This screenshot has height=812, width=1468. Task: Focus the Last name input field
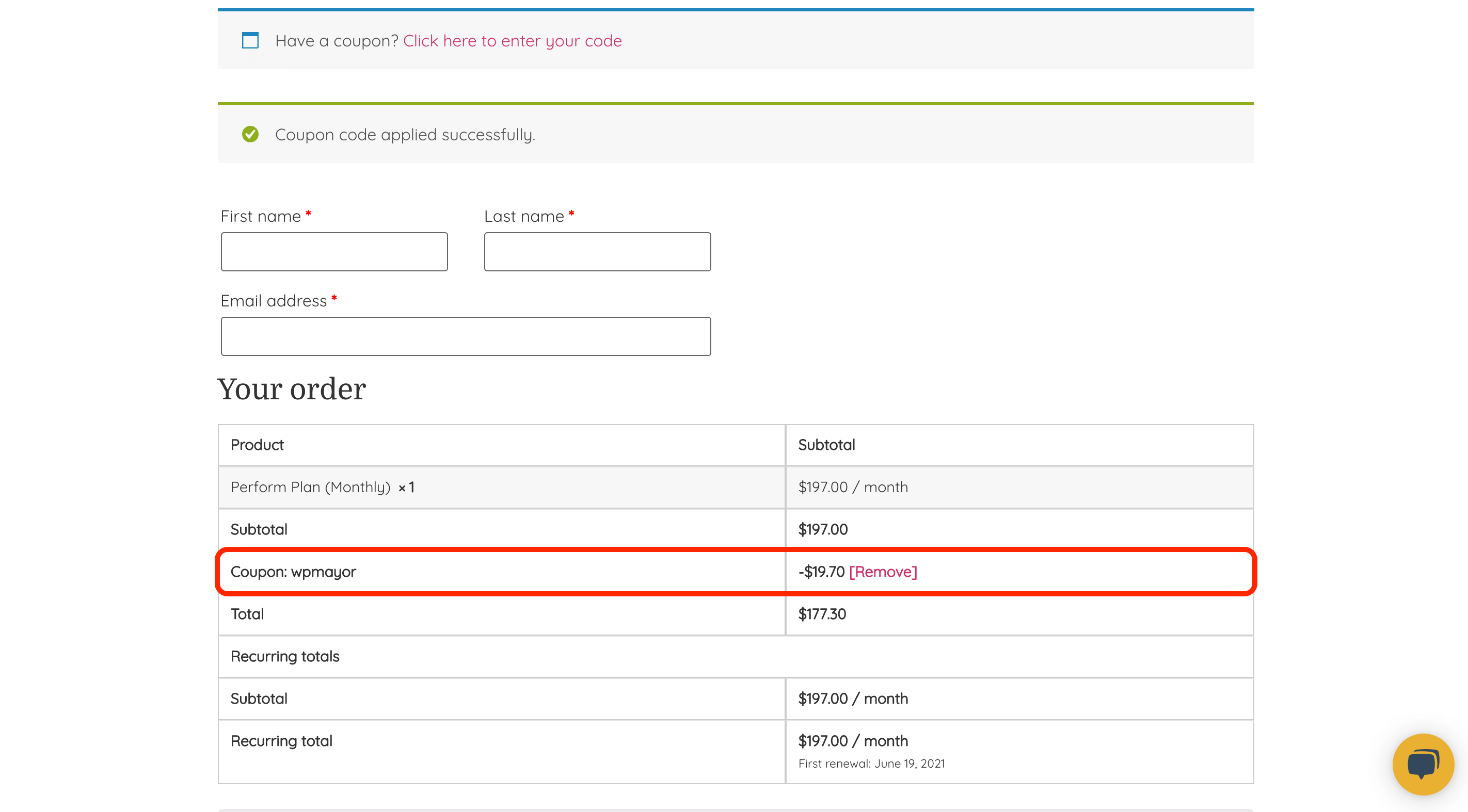coord(597,252)
